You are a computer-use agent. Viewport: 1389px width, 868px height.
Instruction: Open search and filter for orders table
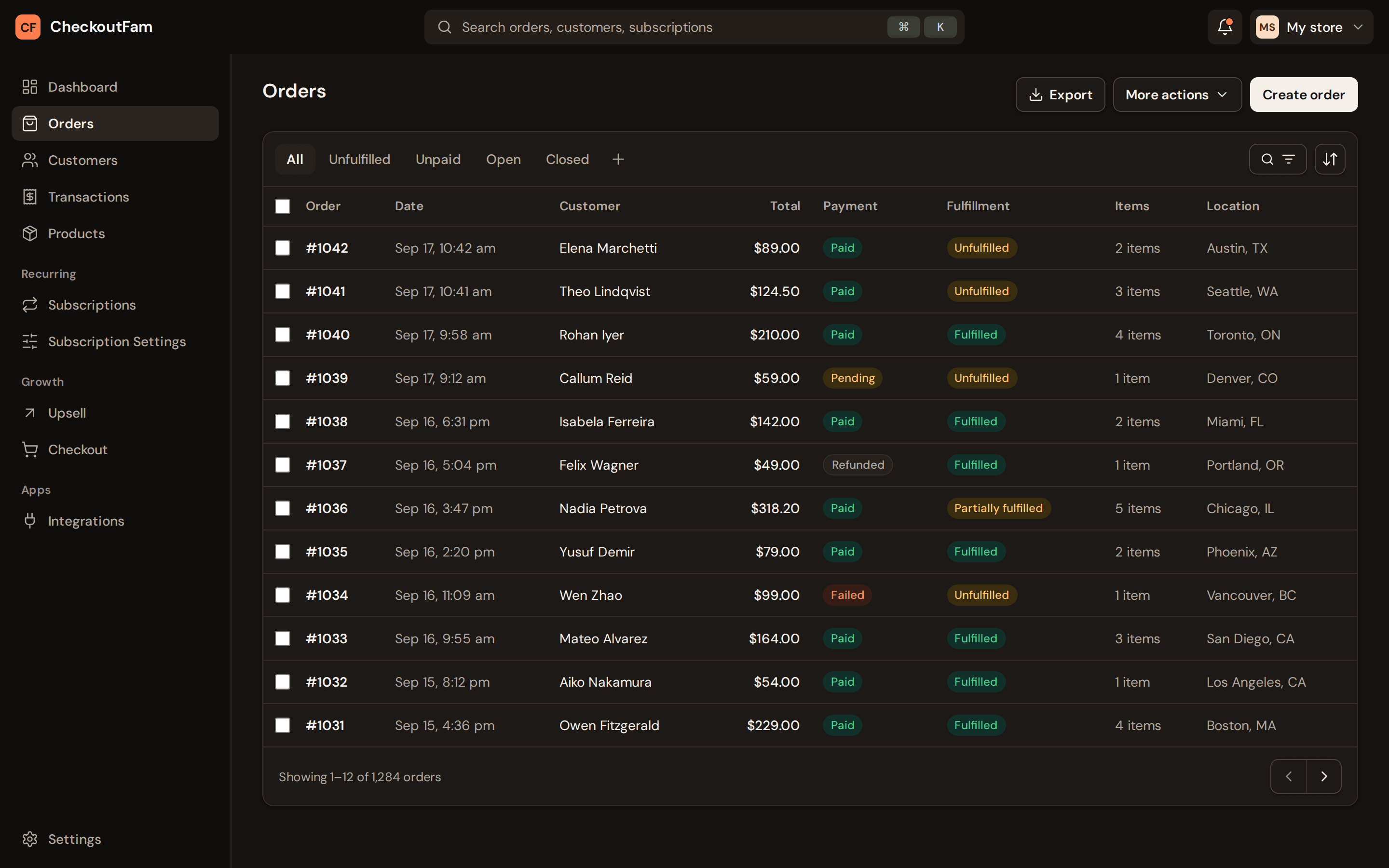(x=1278, y=159)
